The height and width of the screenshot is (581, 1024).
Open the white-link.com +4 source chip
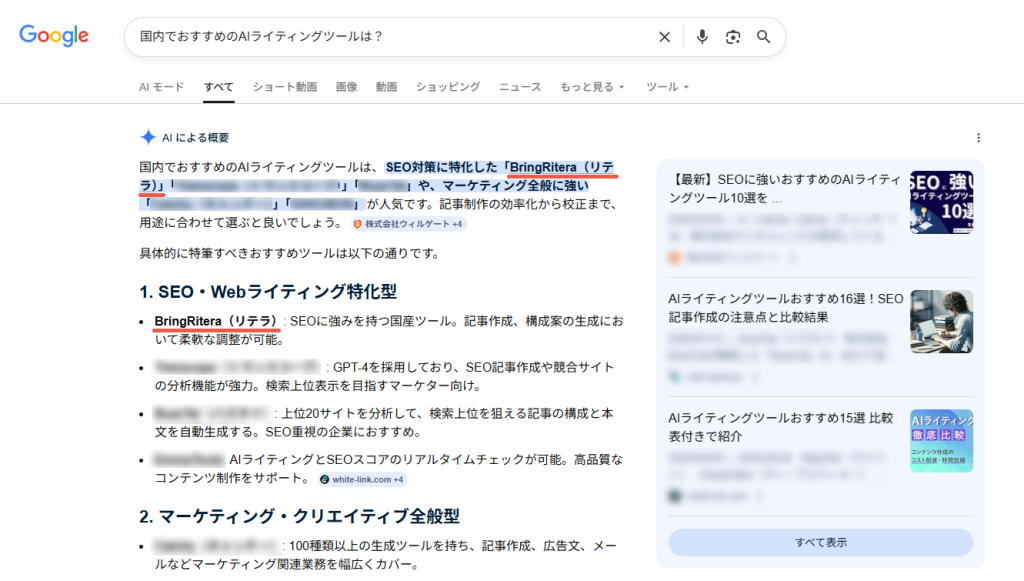coord(363,480)
